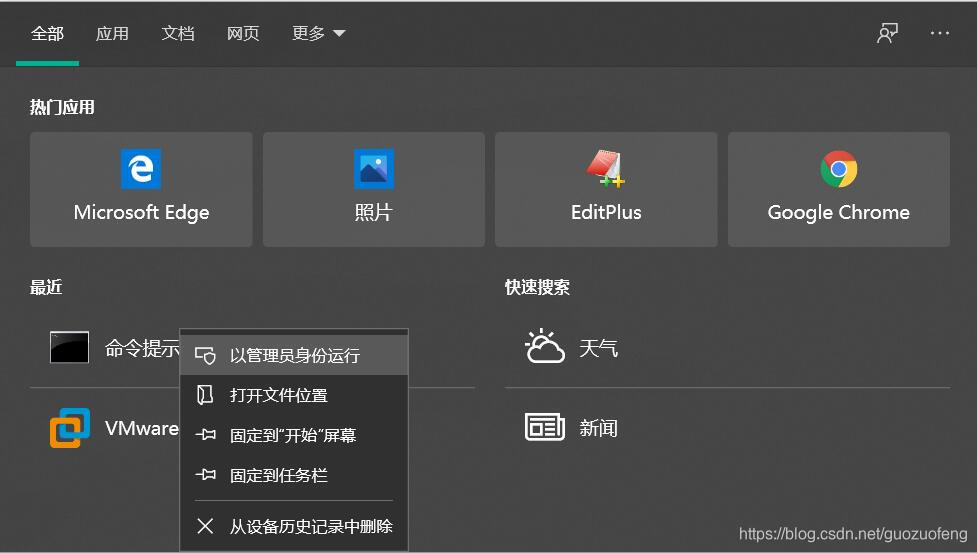Click the newspaper icon beside 新闻
Screen dimensions: 977x553
(545, 427)
